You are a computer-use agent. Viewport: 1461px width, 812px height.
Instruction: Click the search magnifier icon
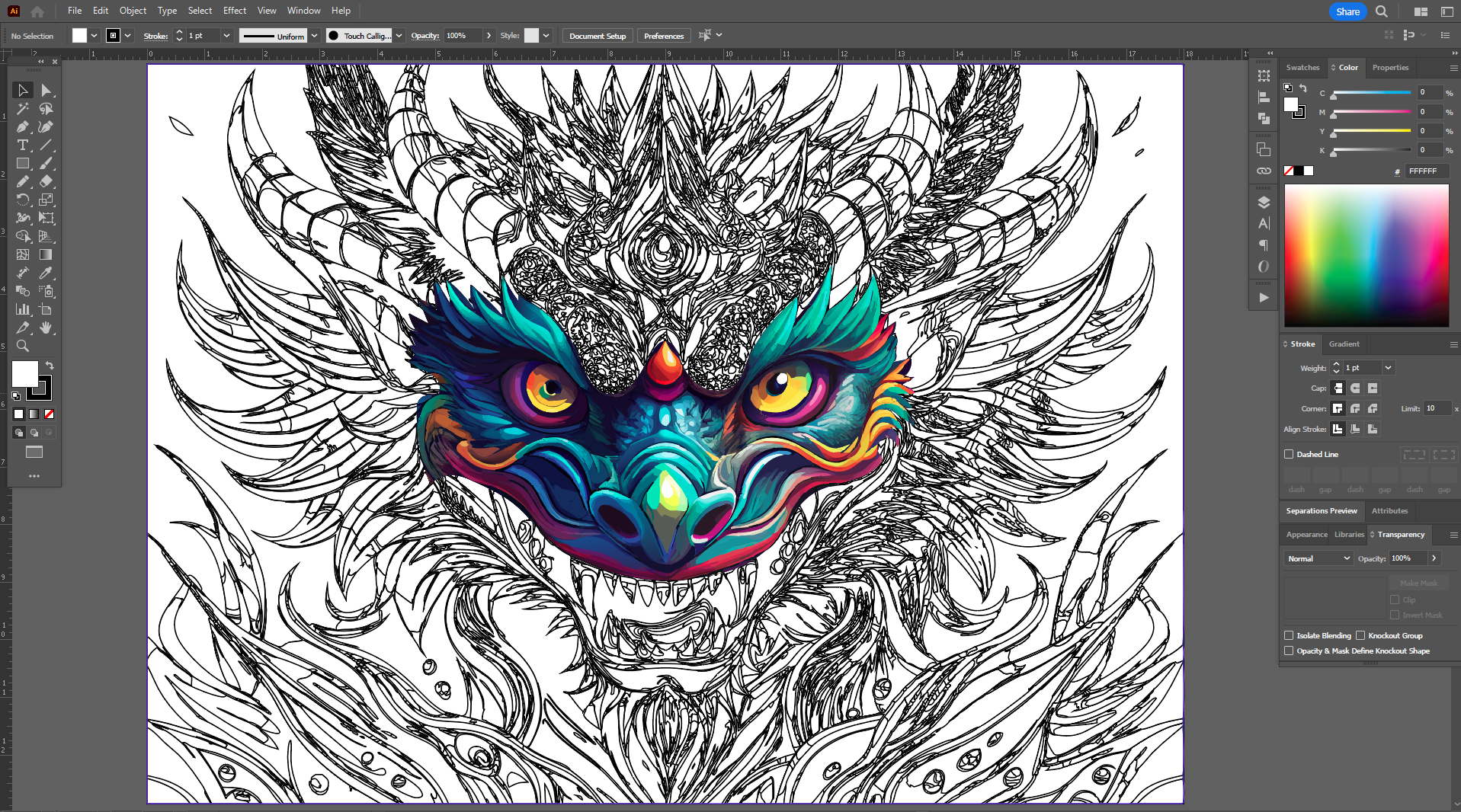[1382, 11]
